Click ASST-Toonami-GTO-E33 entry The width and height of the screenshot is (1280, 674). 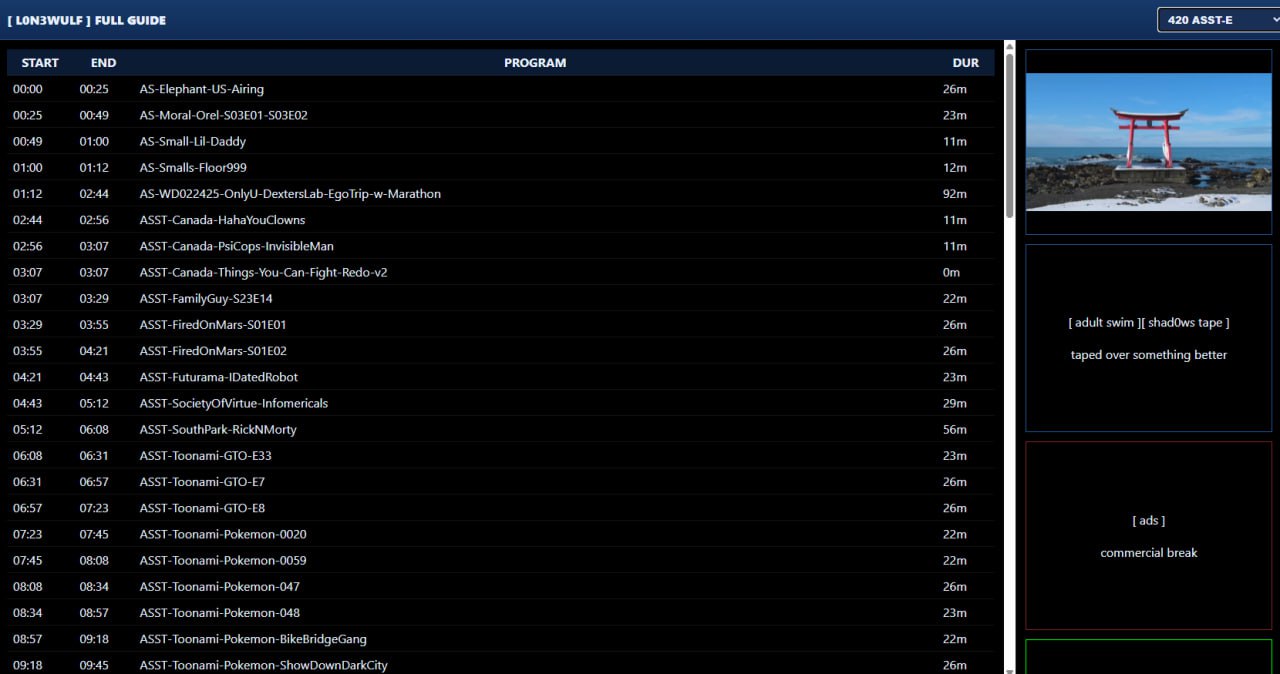tap(205, 456)
